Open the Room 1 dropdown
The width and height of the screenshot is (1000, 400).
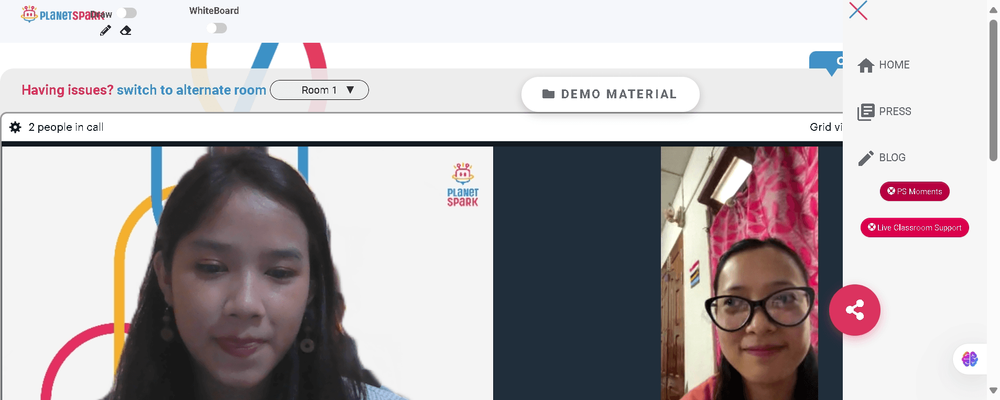tap(320, 90)
